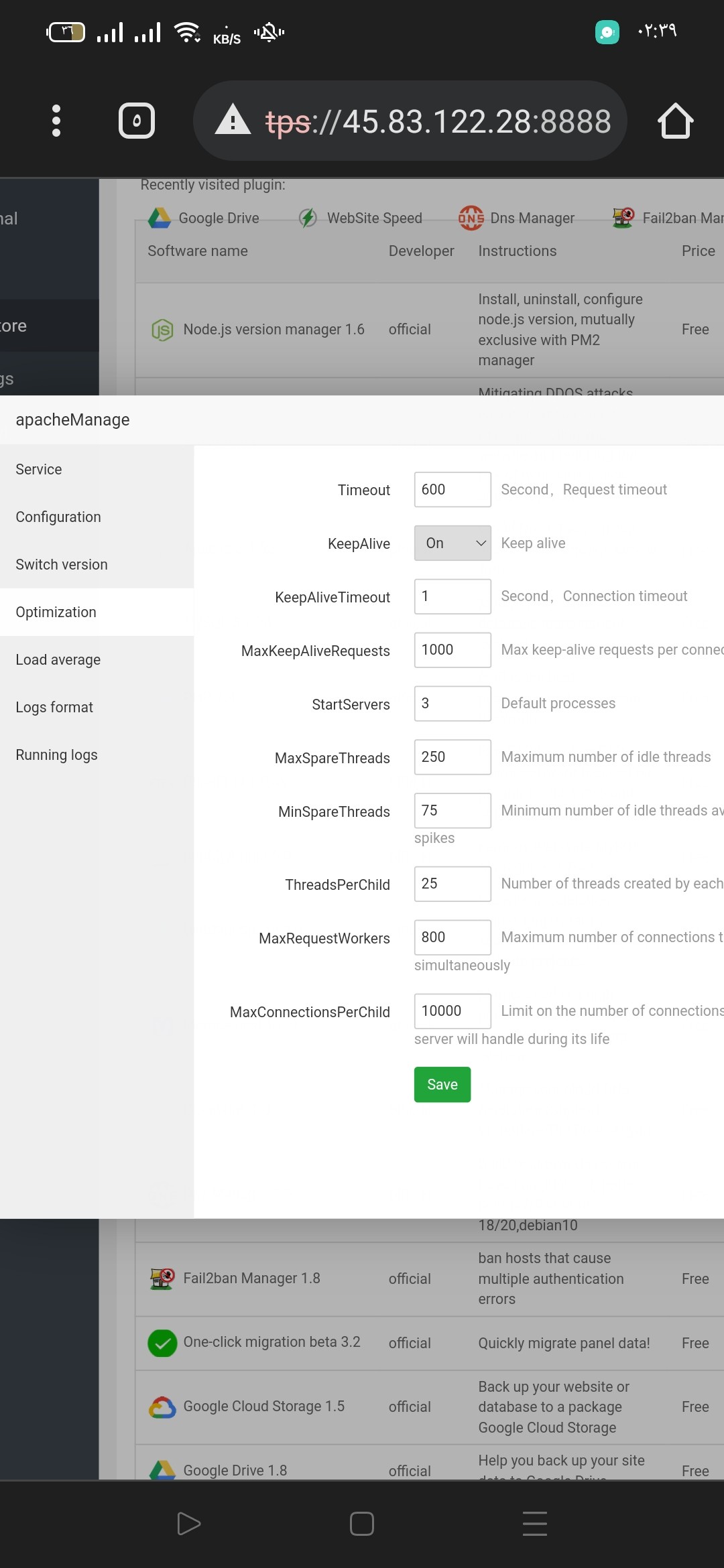Tap the Android home square icon

tap(362, 1523)
